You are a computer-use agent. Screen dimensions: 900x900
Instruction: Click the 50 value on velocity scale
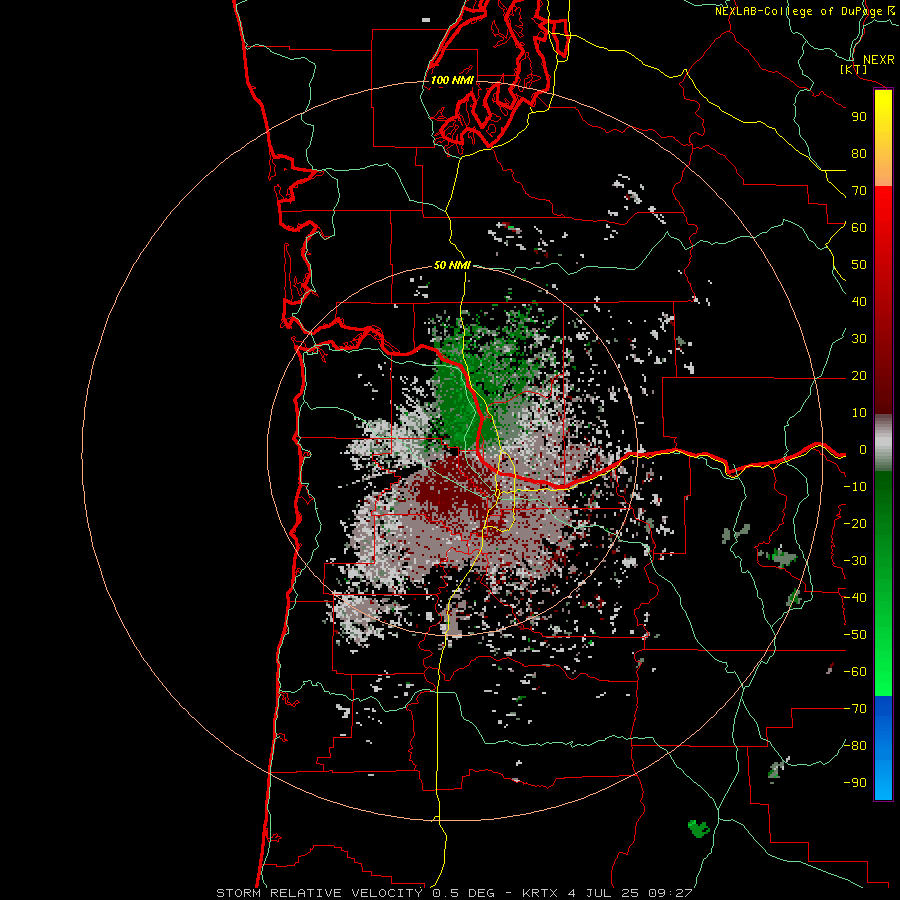[859, 265]
